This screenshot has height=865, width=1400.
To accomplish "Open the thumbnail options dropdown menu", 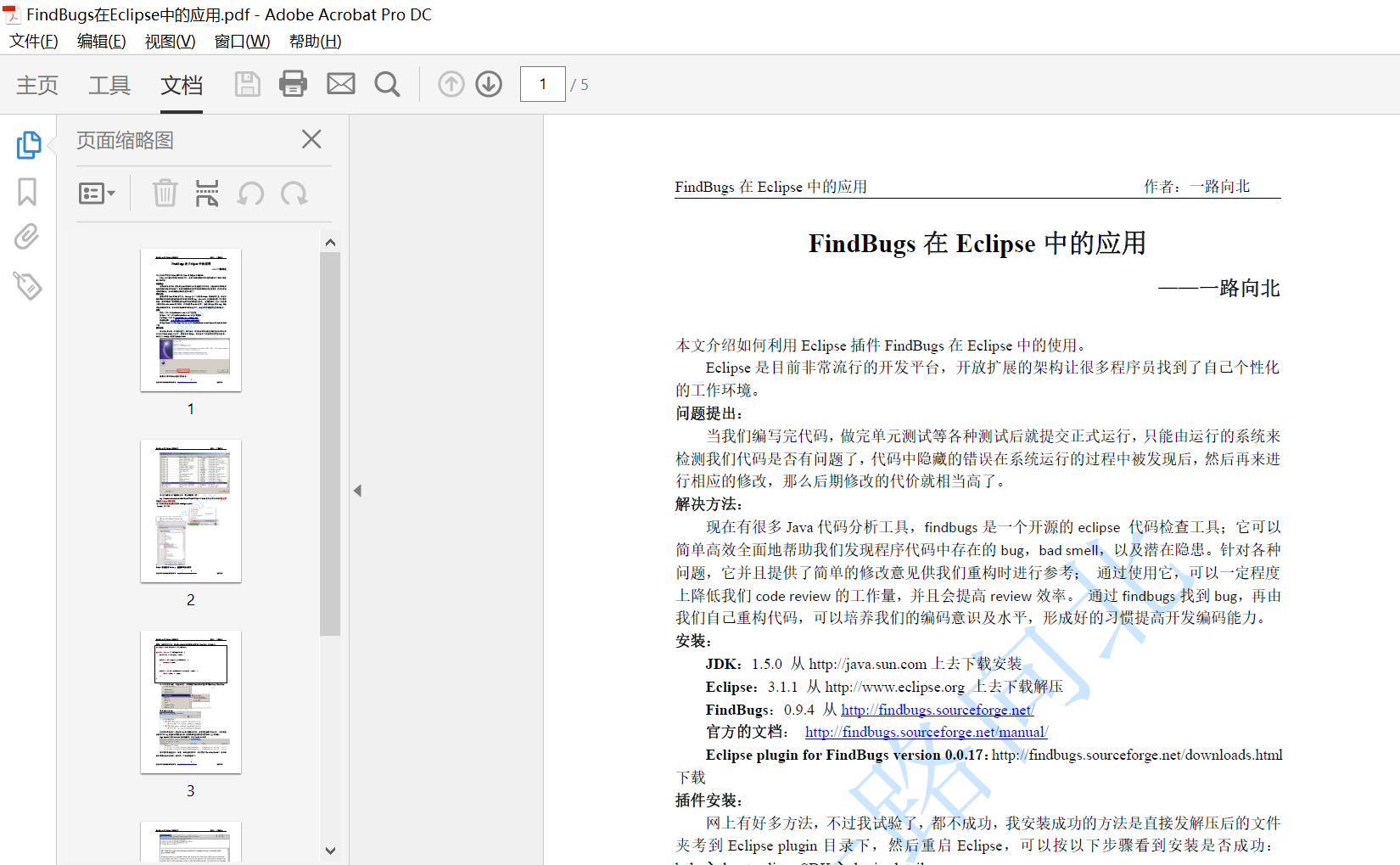I will [97, 194].
